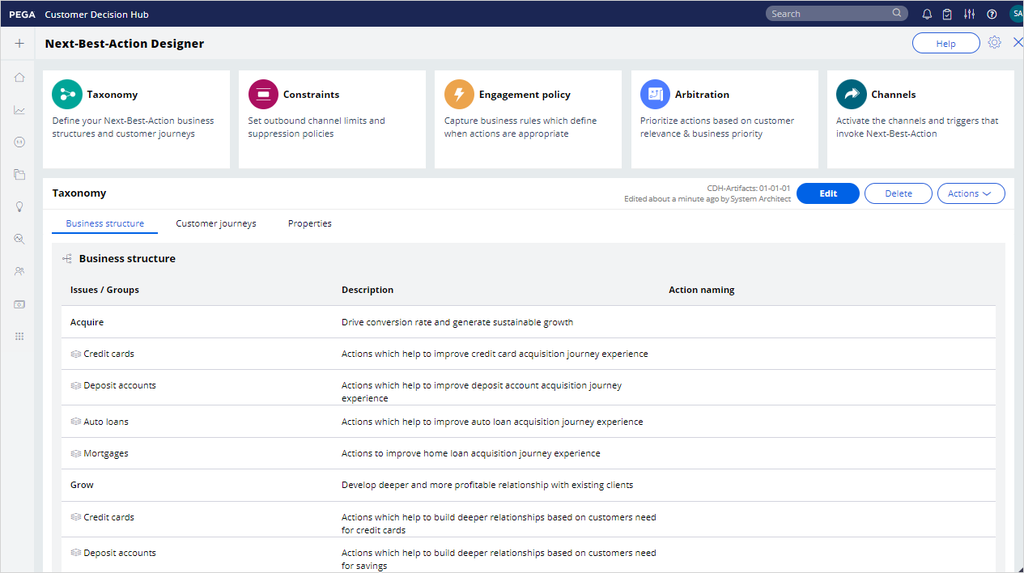
Task: Select the Engagement policy lightning icon
Action: (459, 94)
